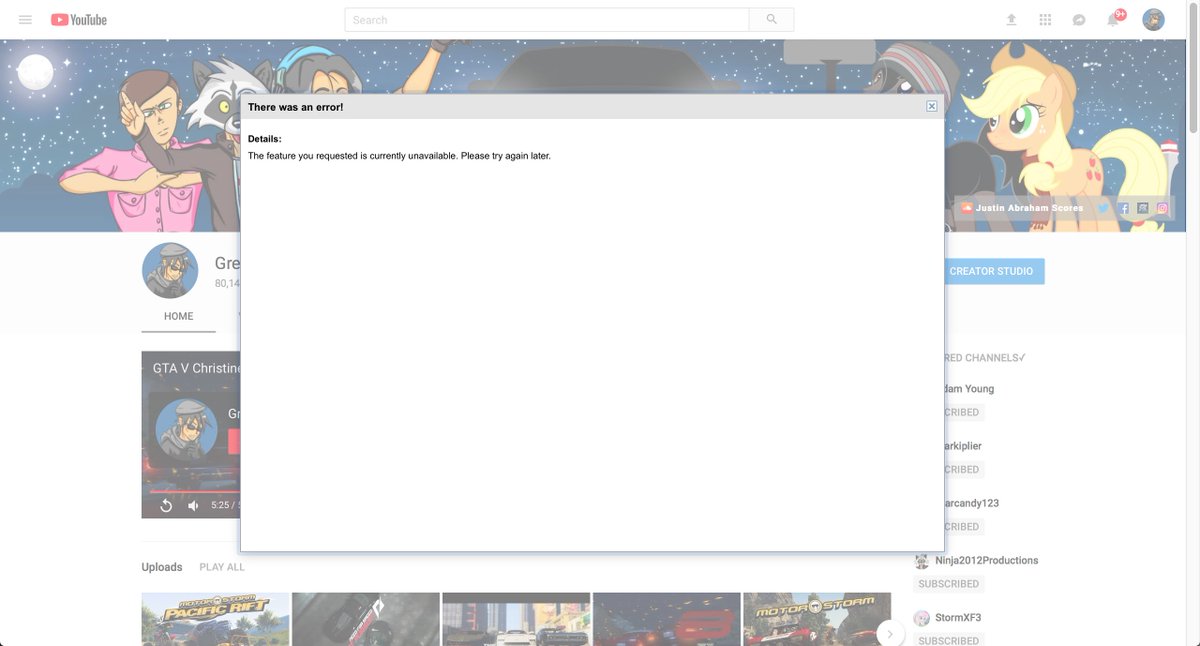Click the StormXF3 channel avatar
Viewport: 1200px width, 646px height.
921,618
